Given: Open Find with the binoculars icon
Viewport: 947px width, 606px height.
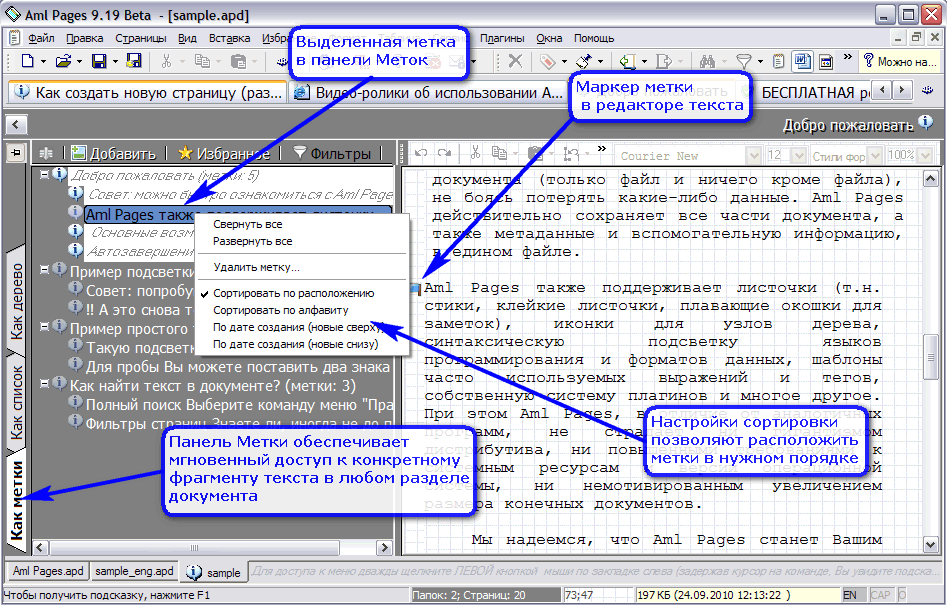Looking at the screenshot, I should click(x=707, y=61).
